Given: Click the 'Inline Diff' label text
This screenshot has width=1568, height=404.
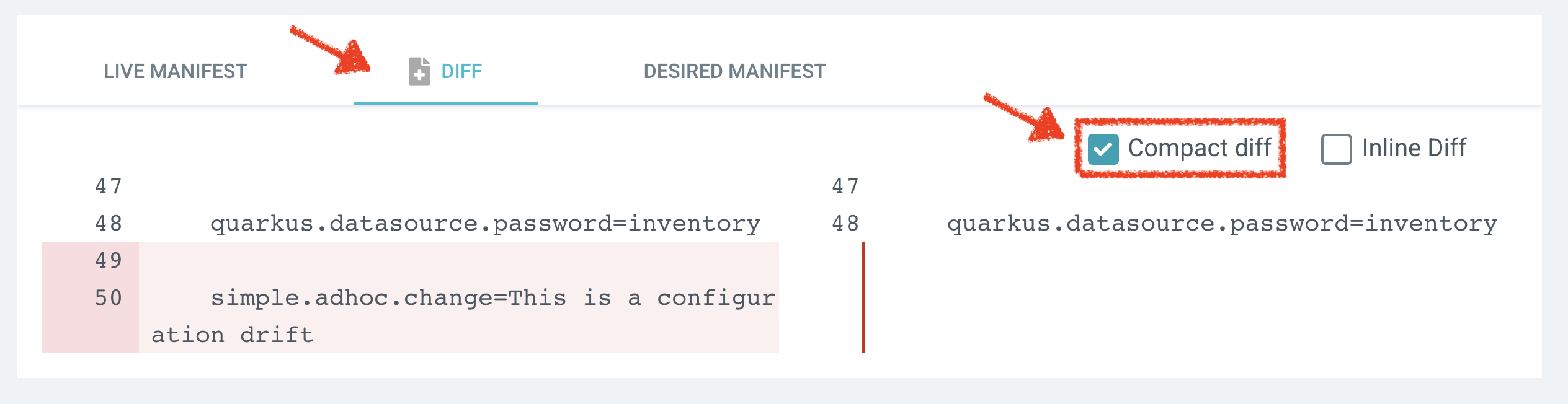Looking at the screenshot, I should click(1414, 148).
